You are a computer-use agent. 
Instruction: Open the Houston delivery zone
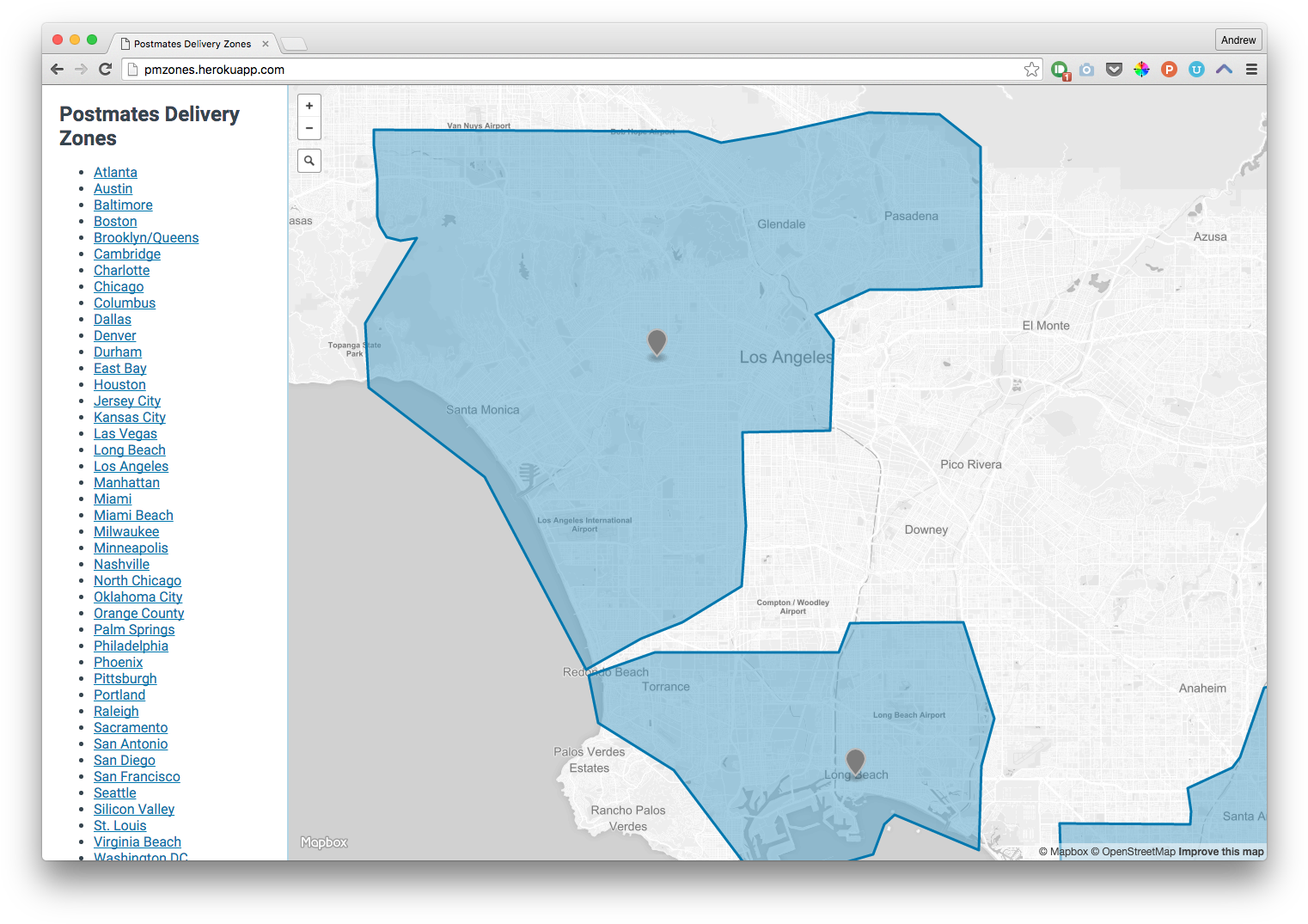click(x=119, y=385)
